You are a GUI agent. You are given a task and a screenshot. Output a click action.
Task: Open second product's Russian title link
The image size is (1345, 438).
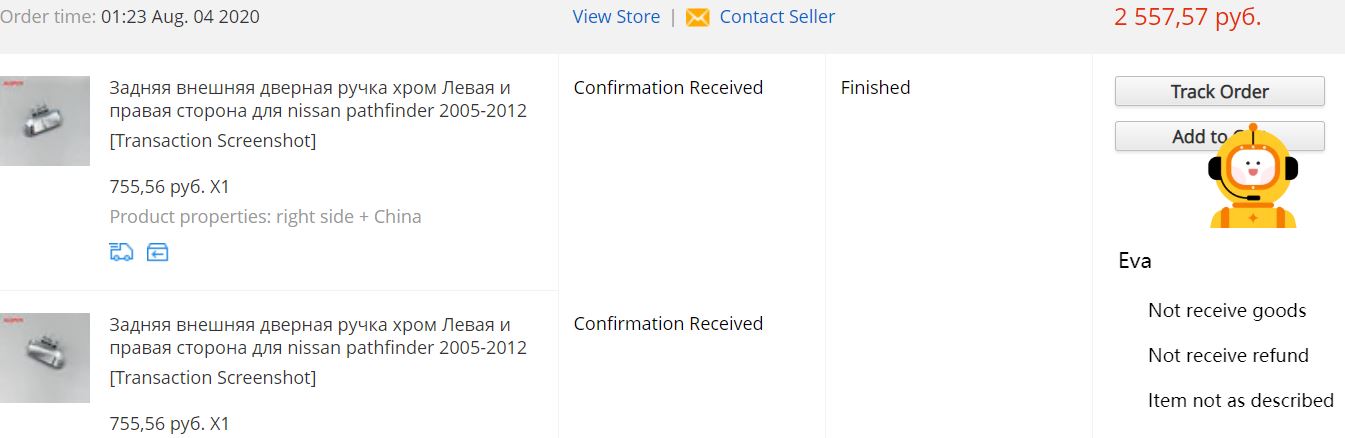[x=317, y=336]
